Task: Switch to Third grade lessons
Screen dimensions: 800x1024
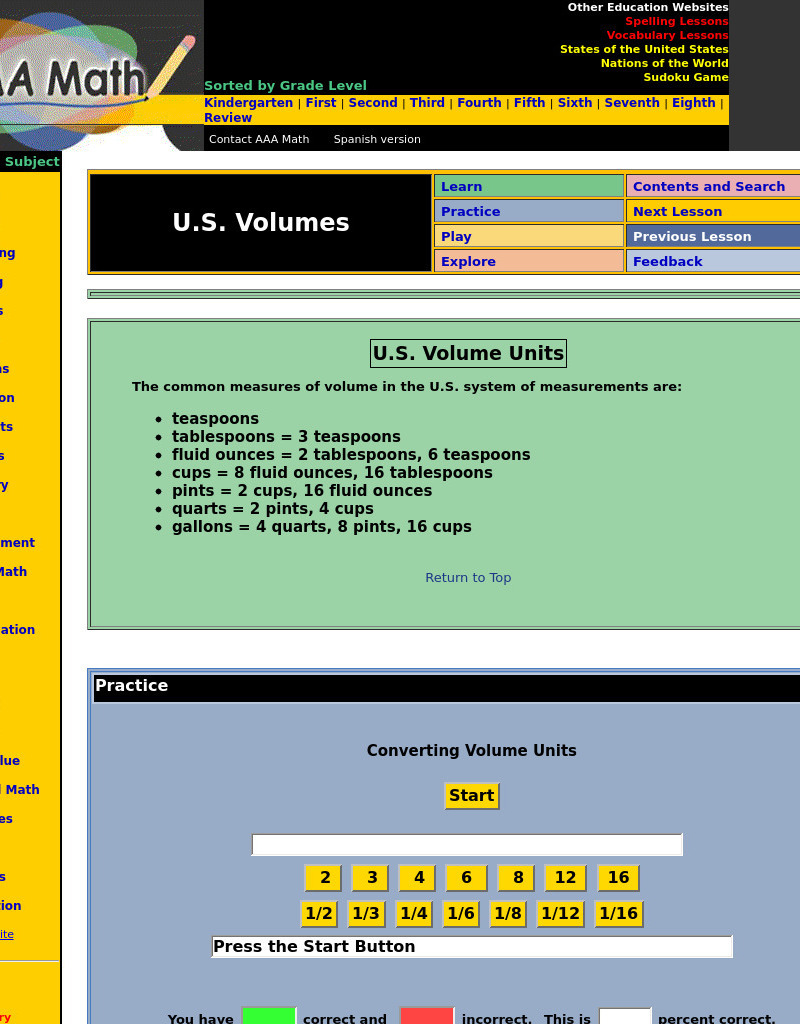Action: [427, 102]
